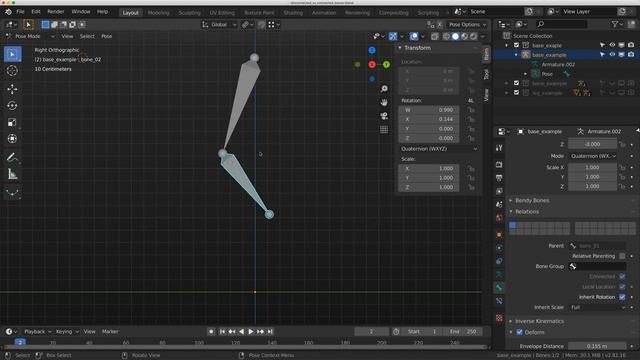Image resolution: width=640 pixels, height=360 pixels.
Task: Play the animation forward
Action: click(251, 331)
